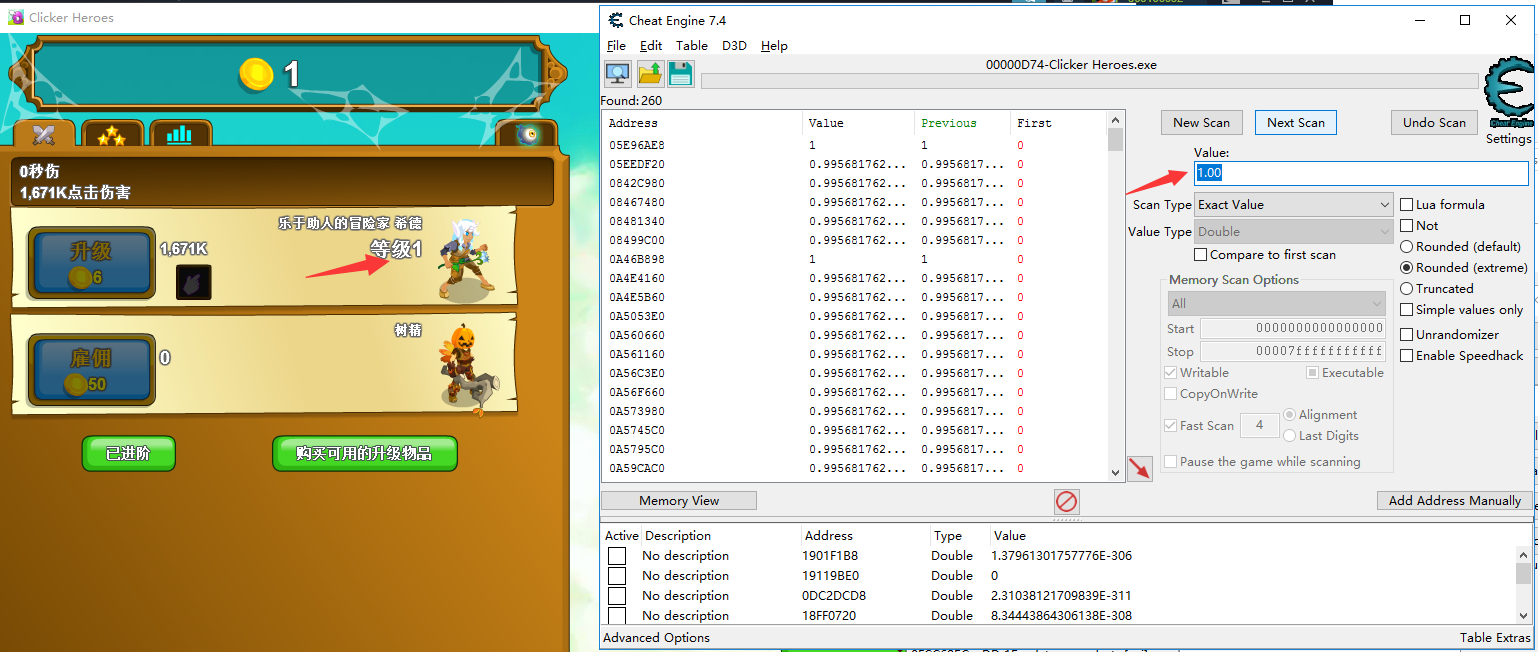Click the blue 雇佣 hire button

point(91,370)
